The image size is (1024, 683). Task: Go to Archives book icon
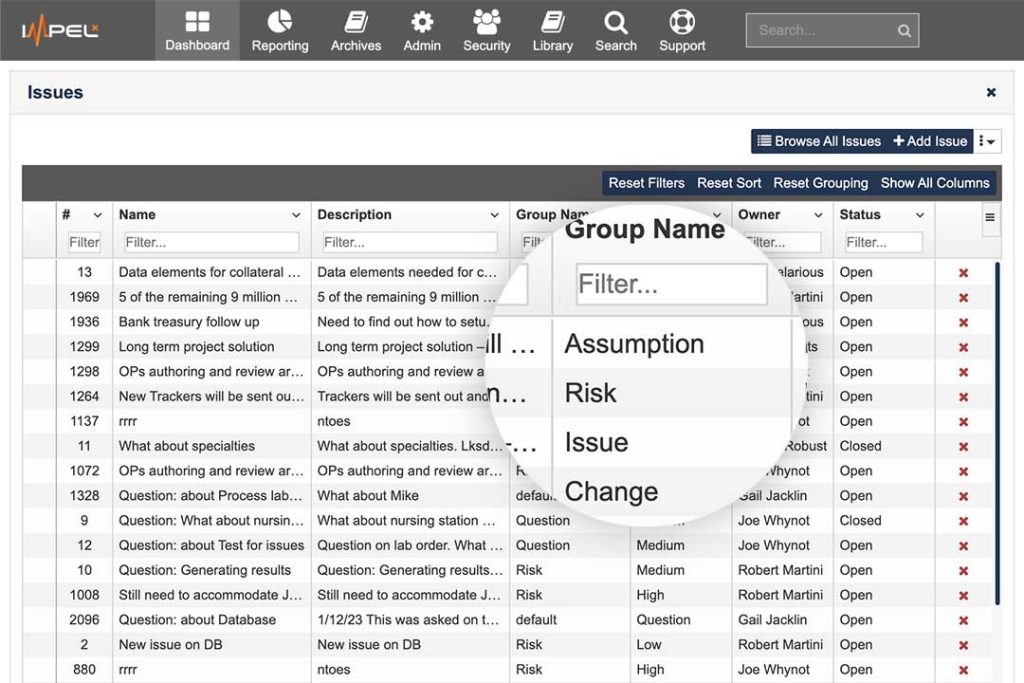click(356, 22)
